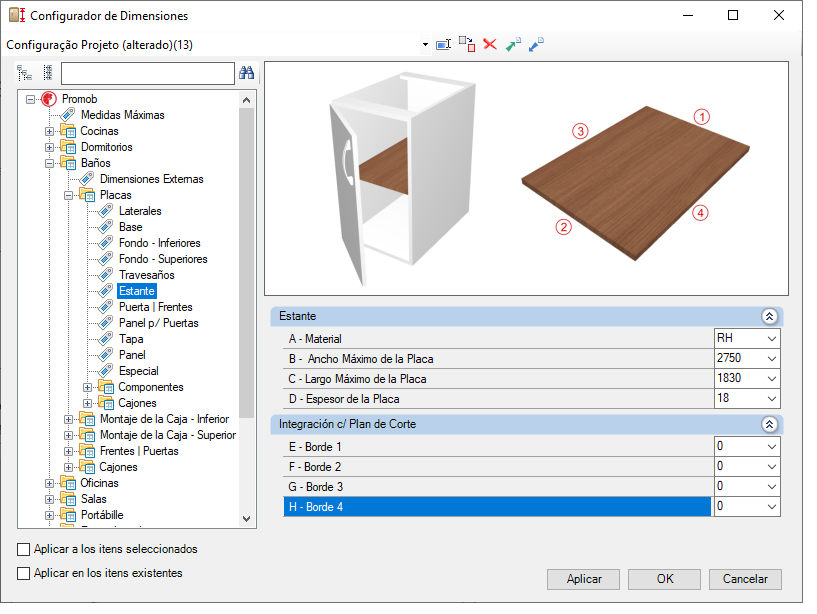
Task: Check Aplicar a los itens seleccionados
Action: coord(23,549)
